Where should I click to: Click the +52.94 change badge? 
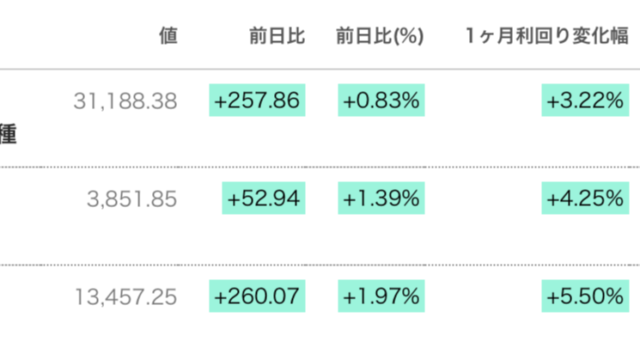(264, 198)
